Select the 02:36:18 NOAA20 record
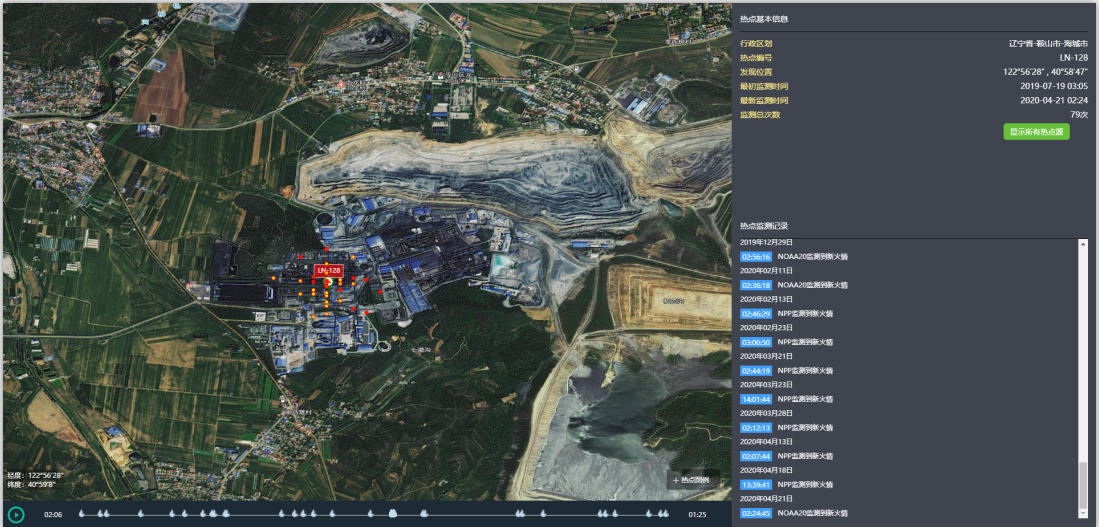Screen dimensions: 1099x527 point(755,285)
